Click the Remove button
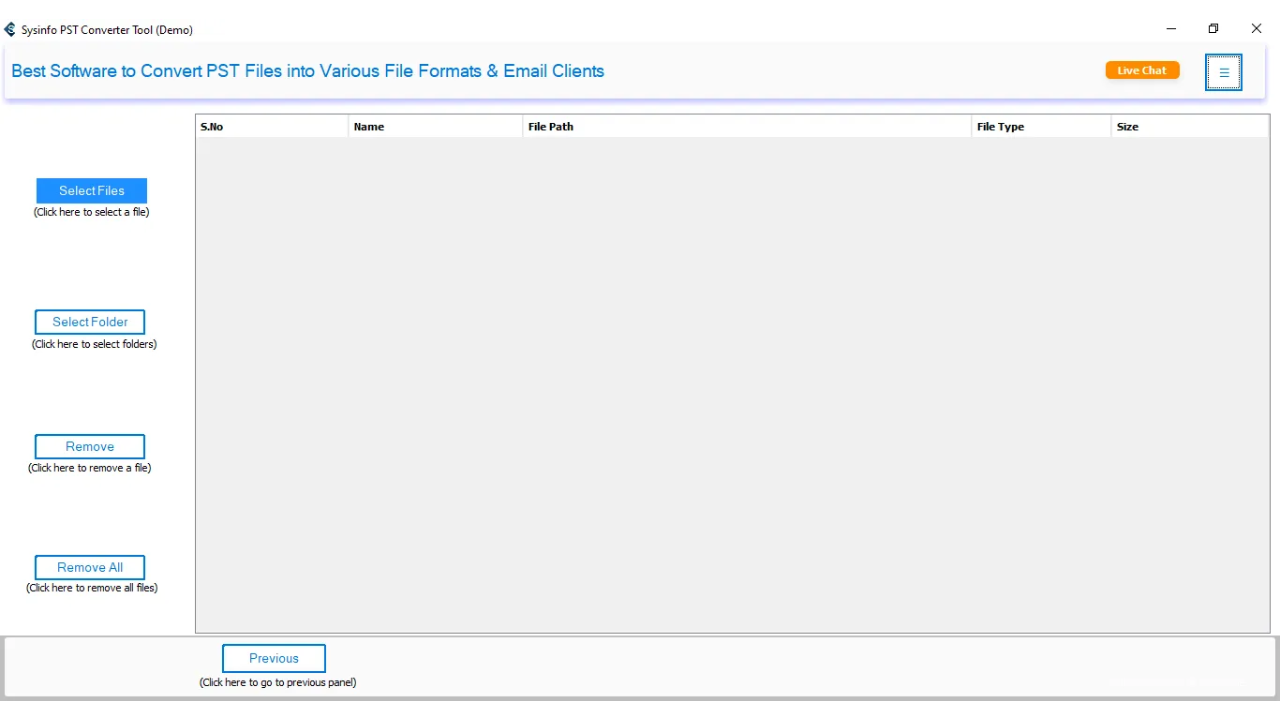1280x720 pixels. coord(90,447)
